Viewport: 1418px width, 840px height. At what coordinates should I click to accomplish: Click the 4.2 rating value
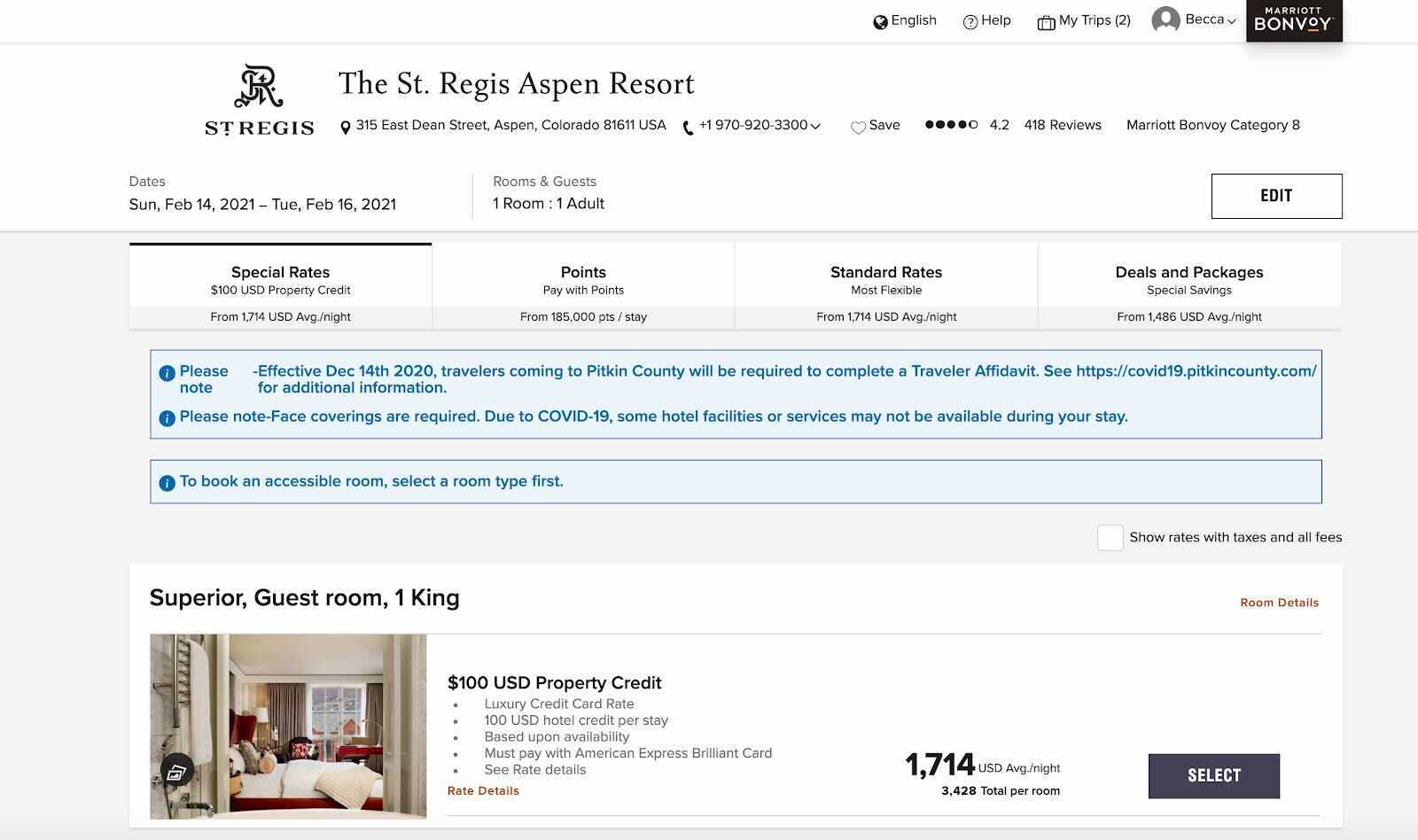point(1000,125)
